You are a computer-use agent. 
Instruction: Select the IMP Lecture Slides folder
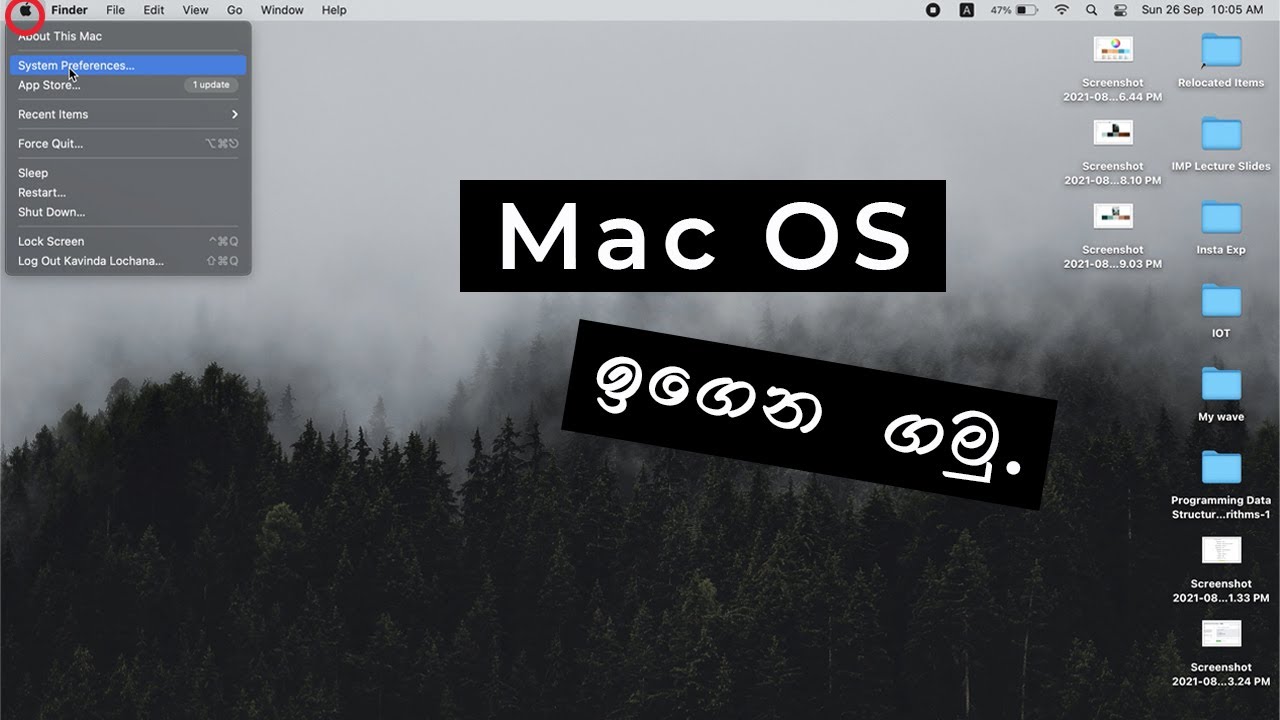coord(1221,143)
